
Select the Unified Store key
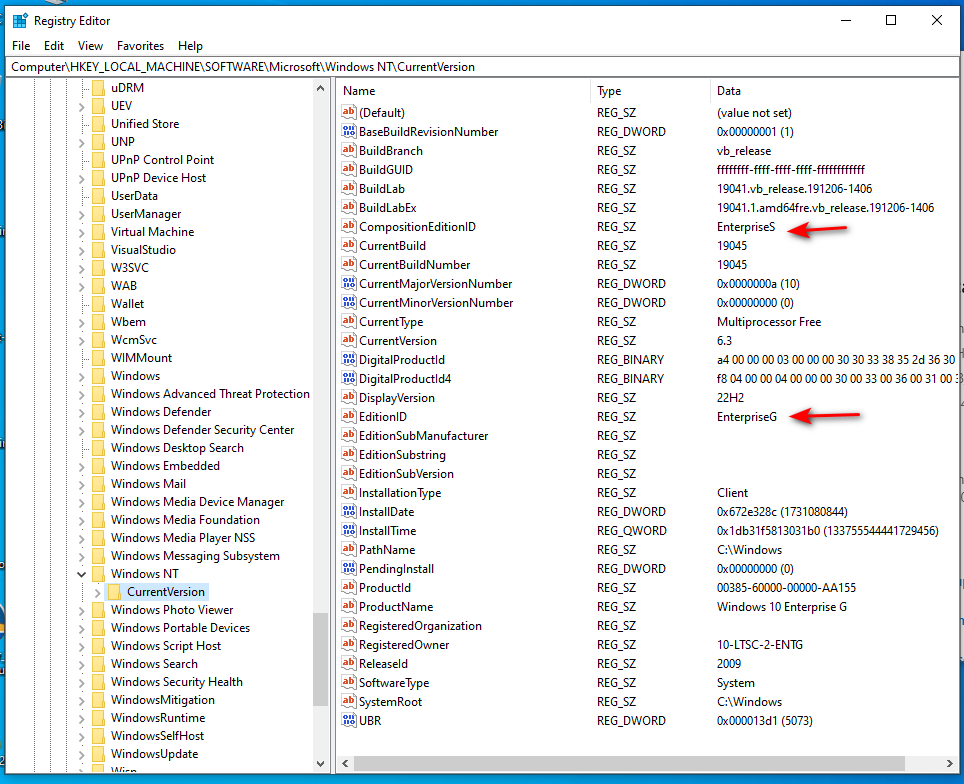pyautogui.click(x=145, y=124)
